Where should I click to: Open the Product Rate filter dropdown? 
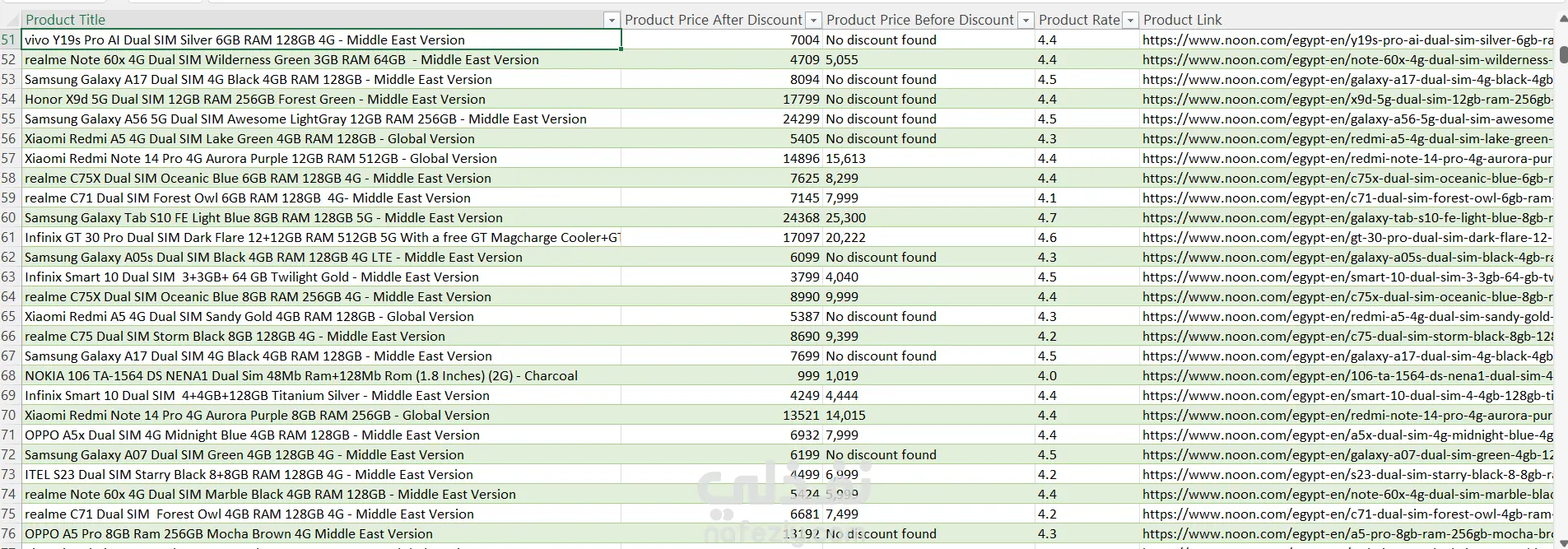pyautogui.click(x=1131, y=20)
